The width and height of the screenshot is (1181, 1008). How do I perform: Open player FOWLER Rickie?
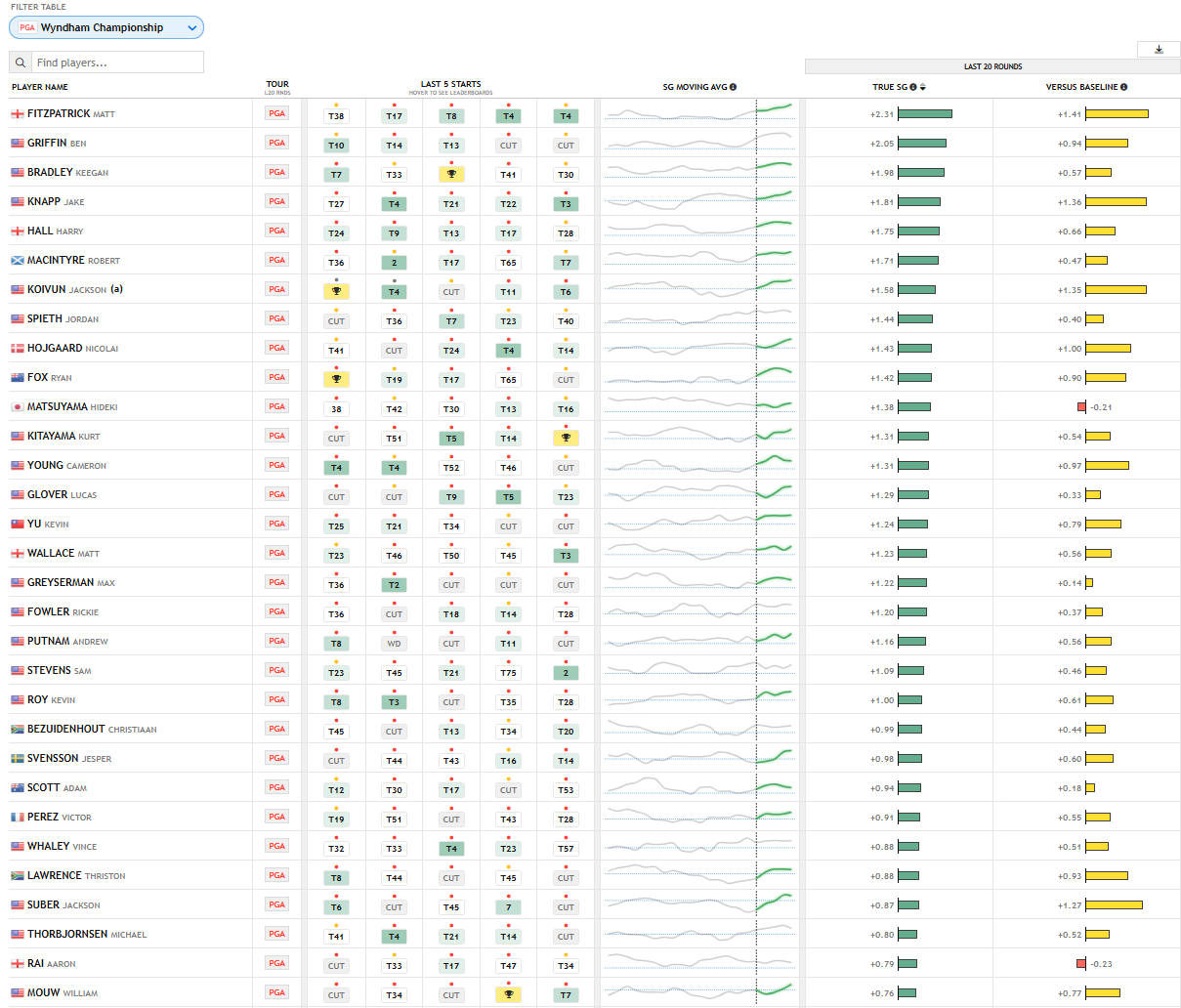[x=63, y=612]
